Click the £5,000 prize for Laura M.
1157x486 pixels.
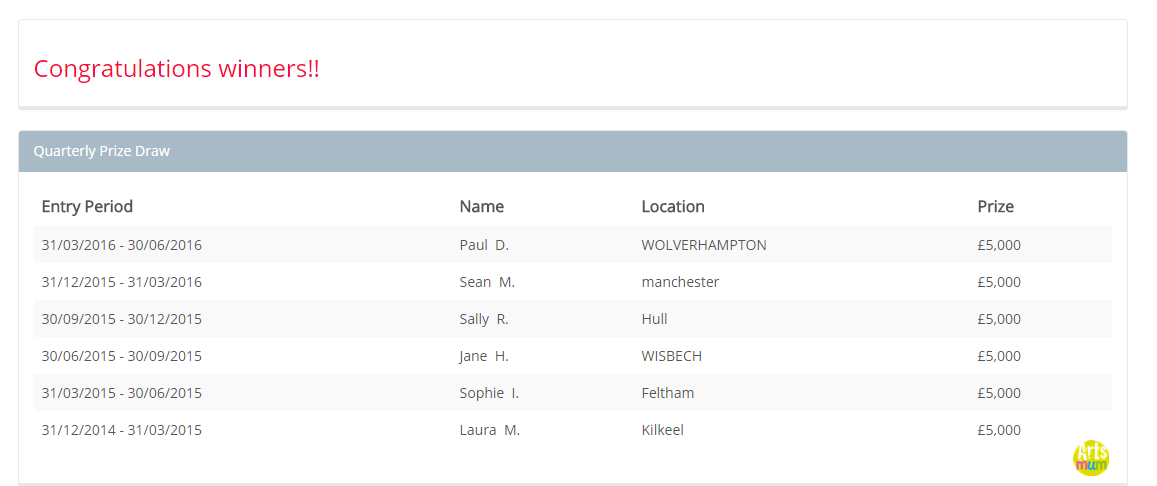pos(999,430)
